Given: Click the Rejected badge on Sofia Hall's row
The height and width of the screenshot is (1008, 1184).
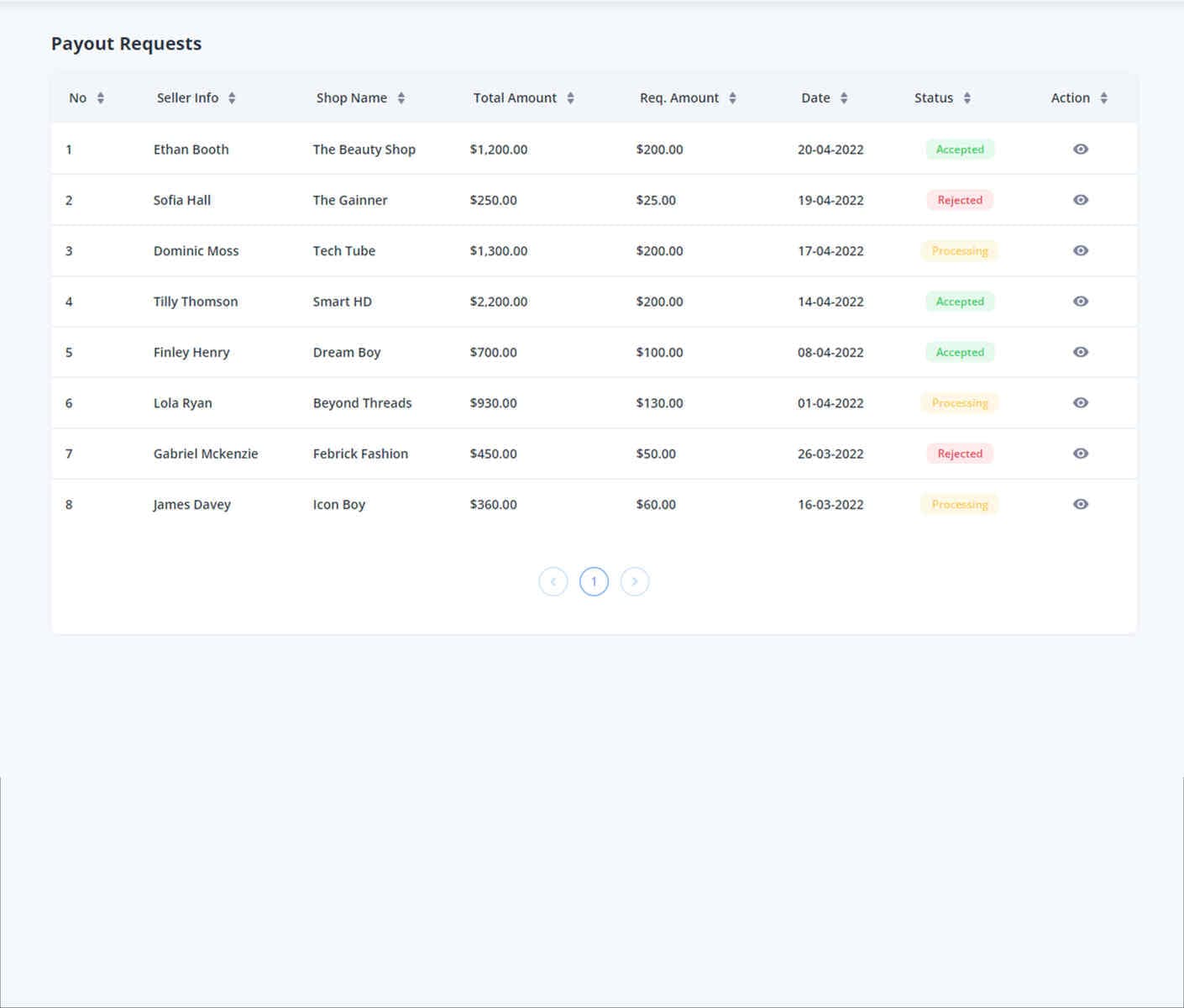Looking at the screenshot, I should [959, 200].
